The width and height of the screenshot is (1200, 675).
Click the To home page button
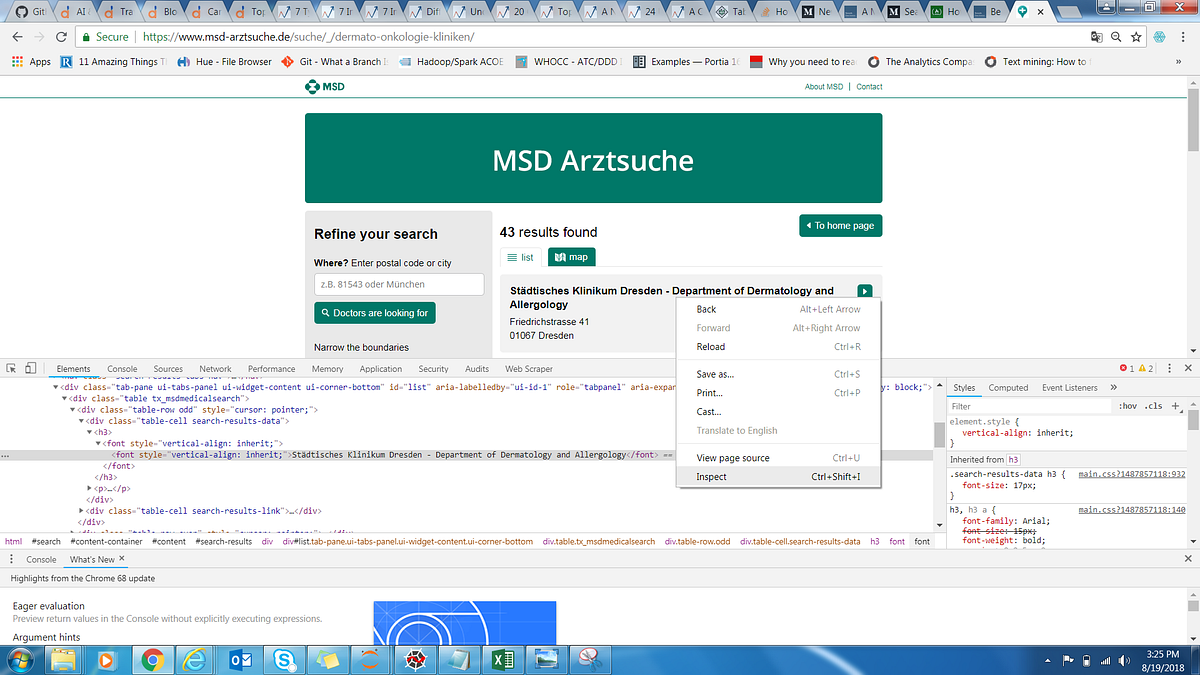[840, 225]
